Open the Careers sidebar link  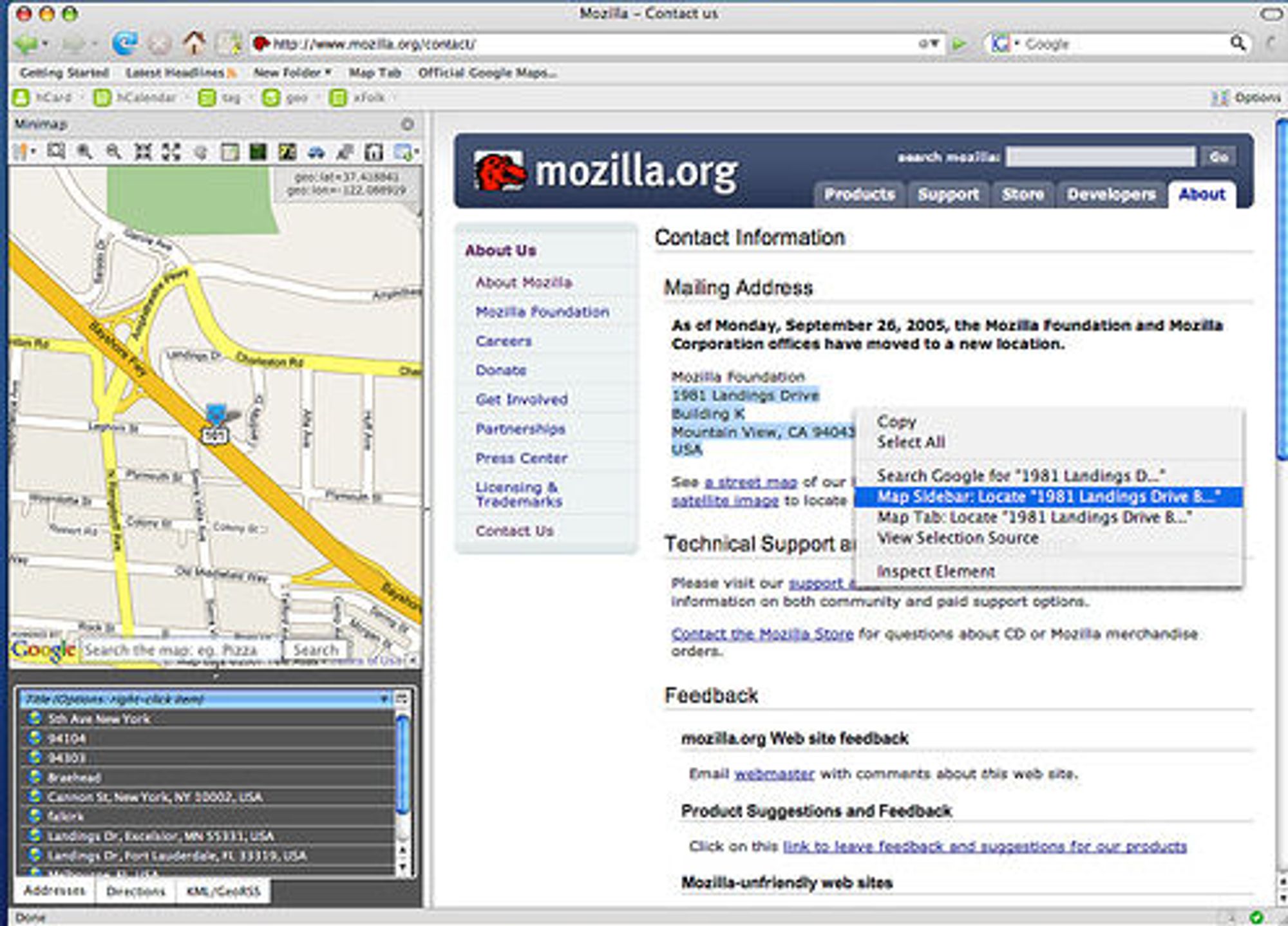point(504,341)
